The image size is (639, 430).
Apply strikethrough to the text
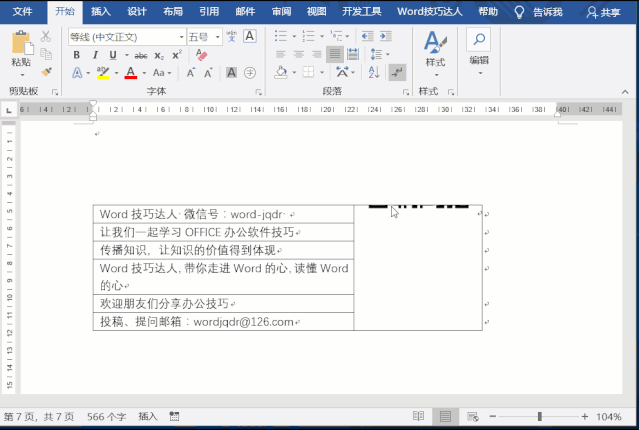pyautogui.click(x=141, y=55)
